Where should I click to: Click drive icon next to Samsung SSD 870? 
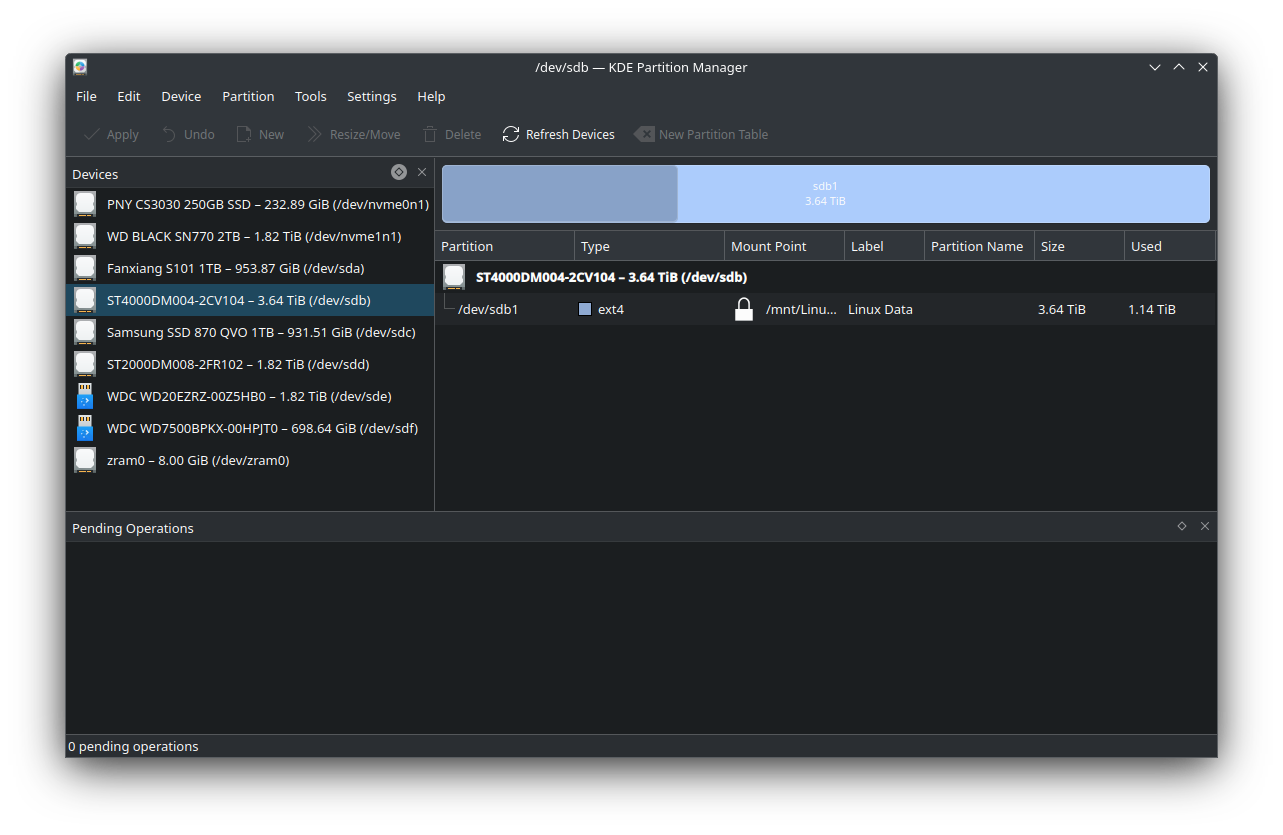coord(85,332)
